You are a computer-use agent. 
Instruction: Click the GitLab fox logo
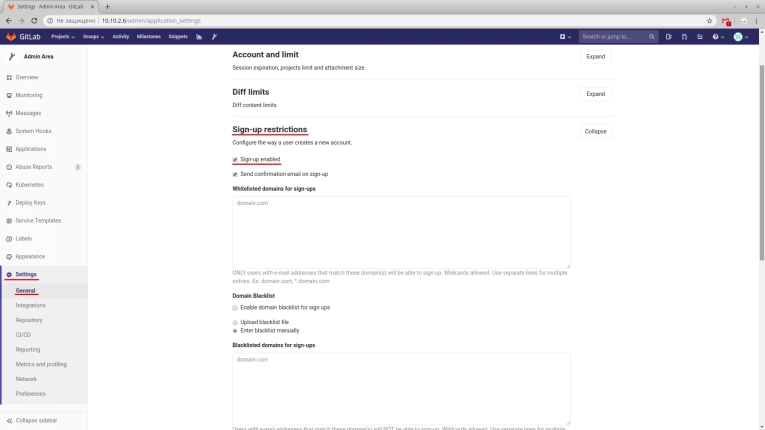(12, 37)
